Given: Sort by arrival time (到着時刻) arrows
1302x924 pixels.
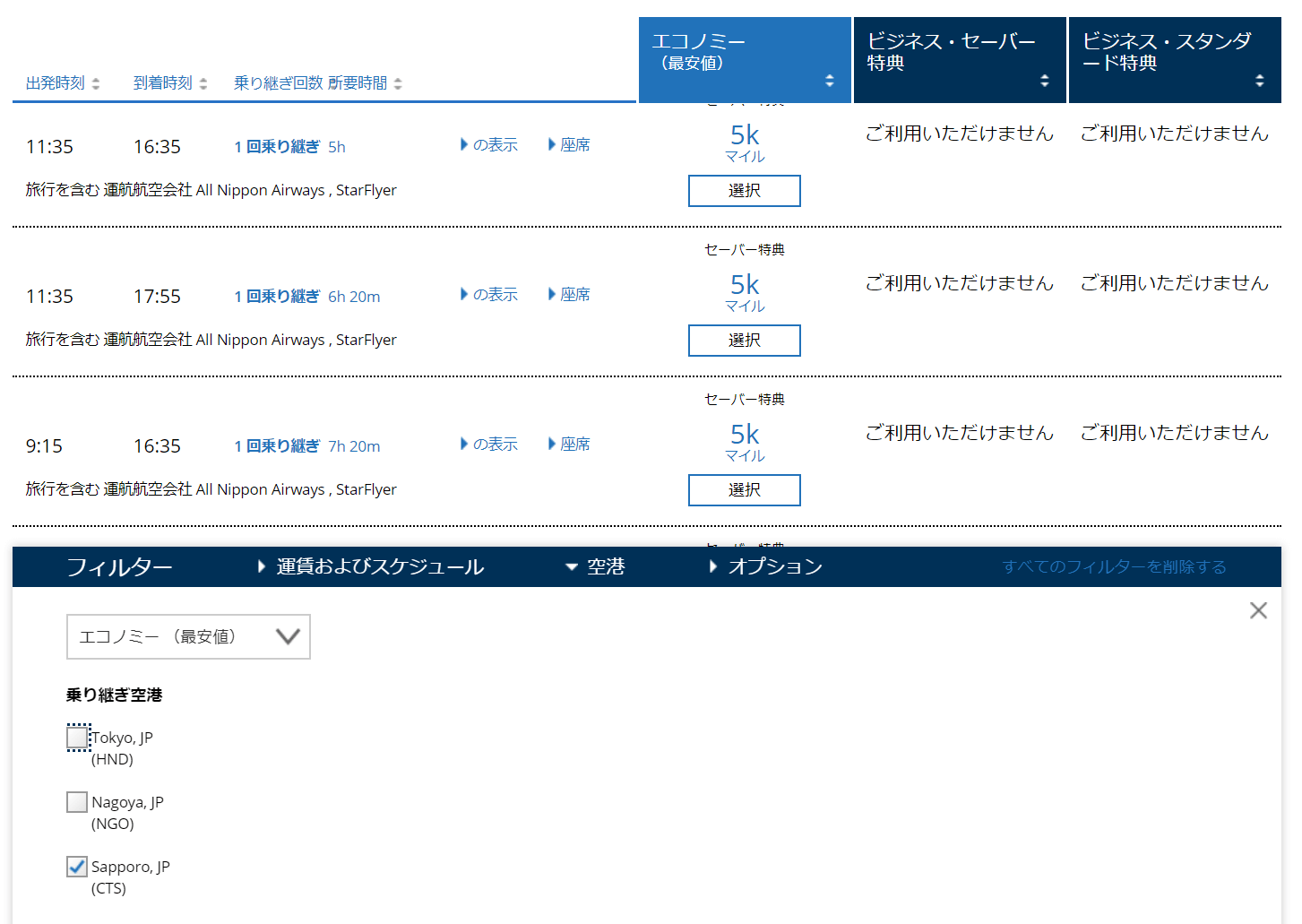Looking at the screenshot, I should coord(203,83).
